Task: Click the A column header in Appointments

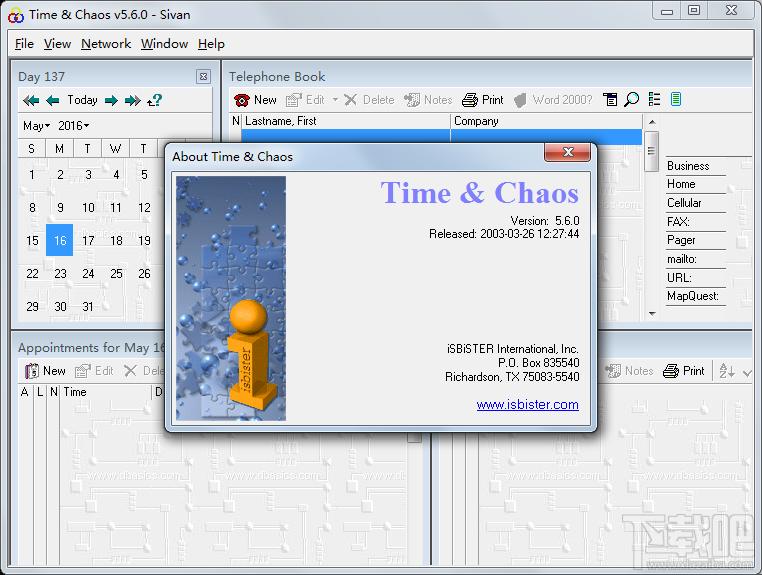Action: (25, 392)
